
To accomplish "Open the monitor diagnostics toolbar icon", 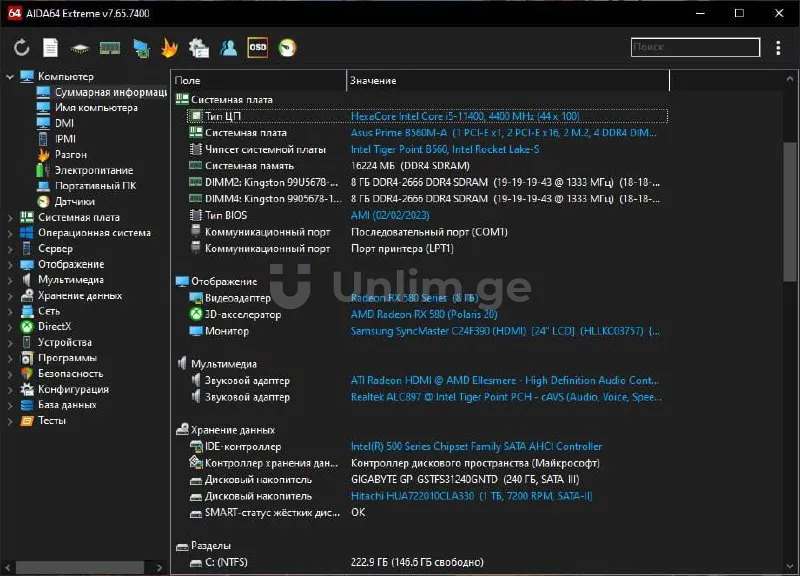I will tap(141, 47).
